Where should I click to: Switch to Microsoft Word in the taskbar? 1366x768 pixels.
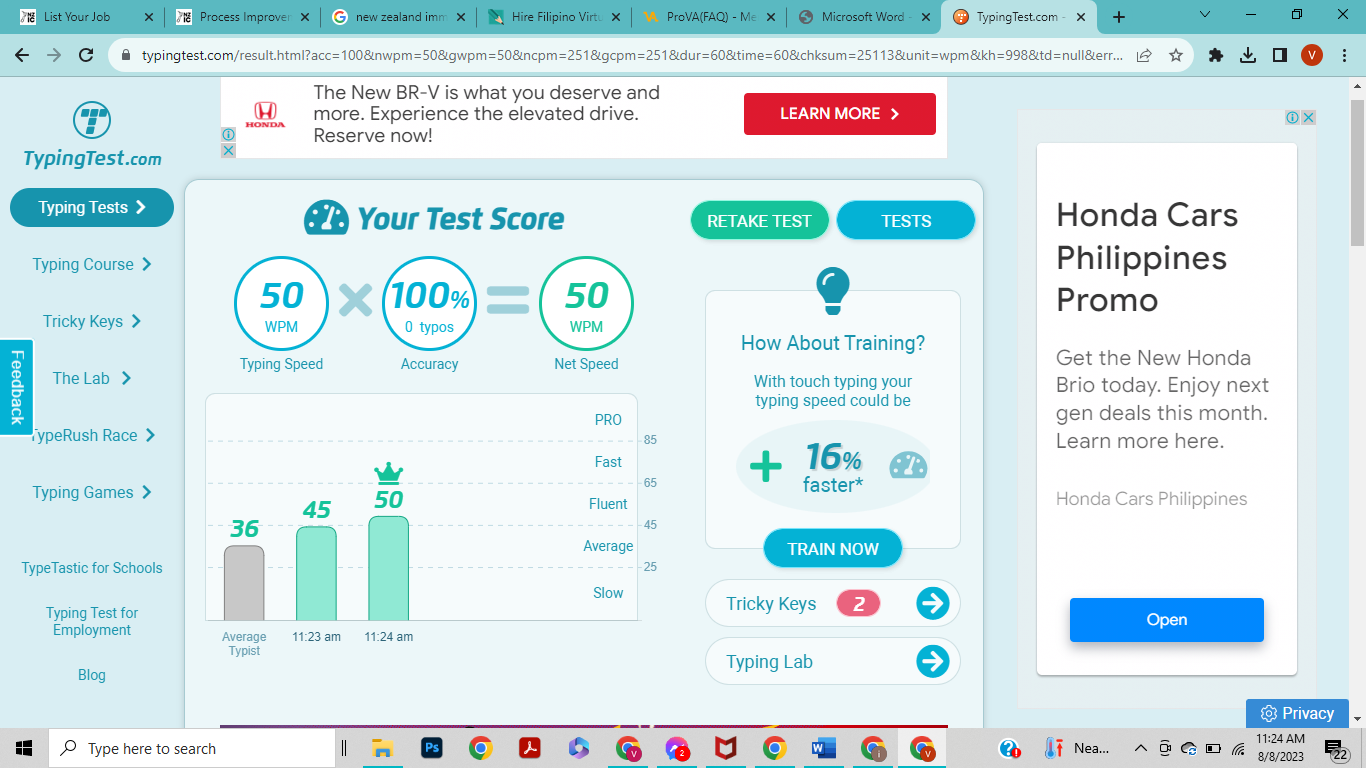[x=824, y=748]
